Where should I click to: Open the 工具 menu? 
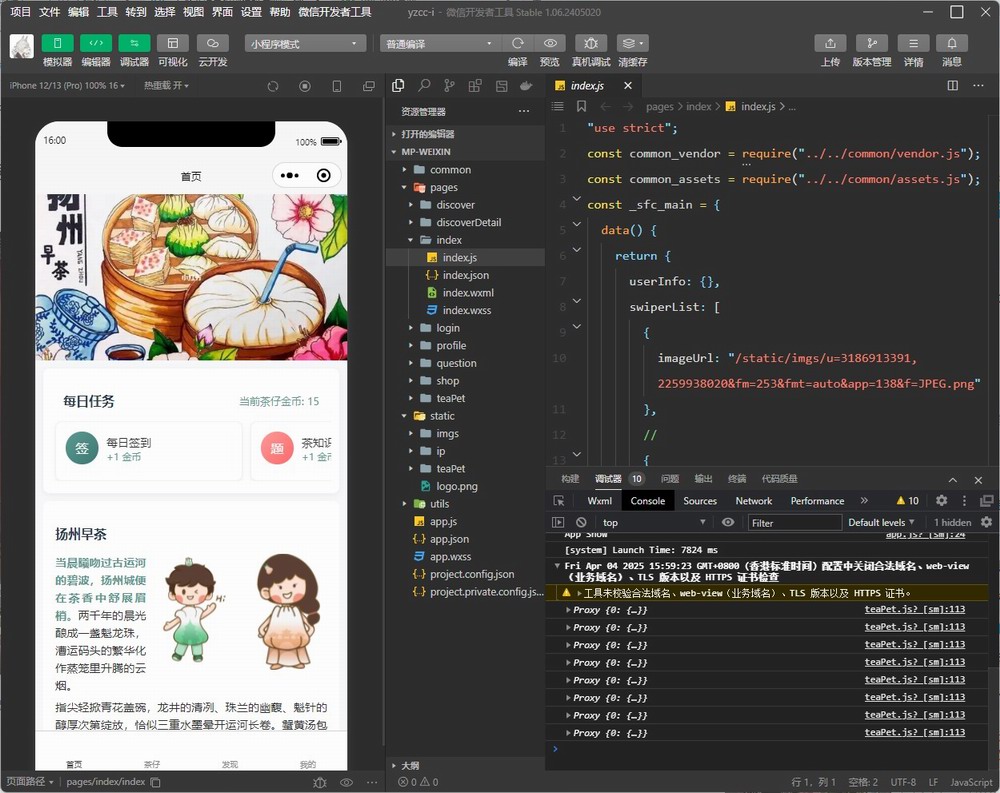tap(107, 12)
